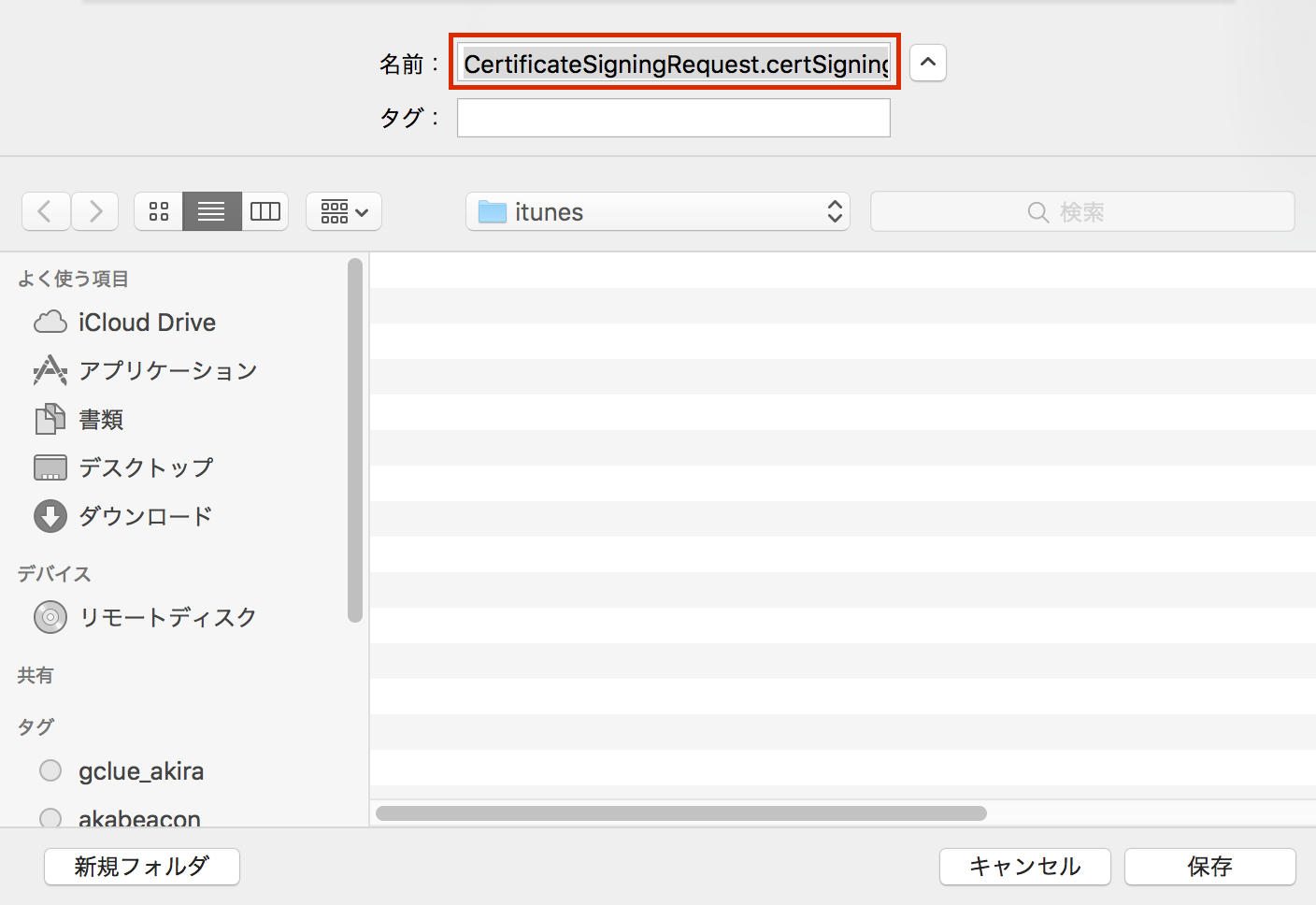This screenshot has width=1316, height=905.
Task: Open アプリケーション folder in the sidebar
Action: pyautogui.click(x=167, y=371)
